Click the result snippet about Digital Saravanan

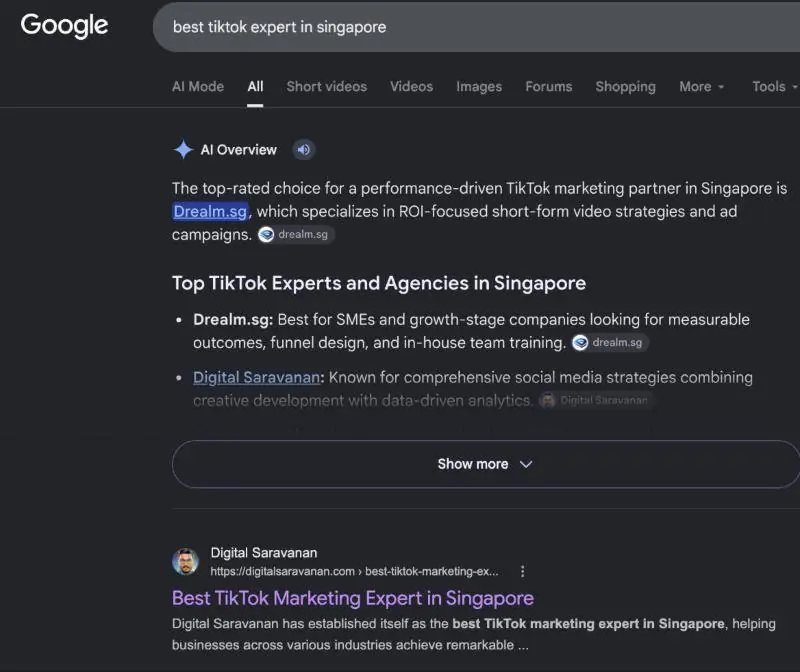coord(473,634)
